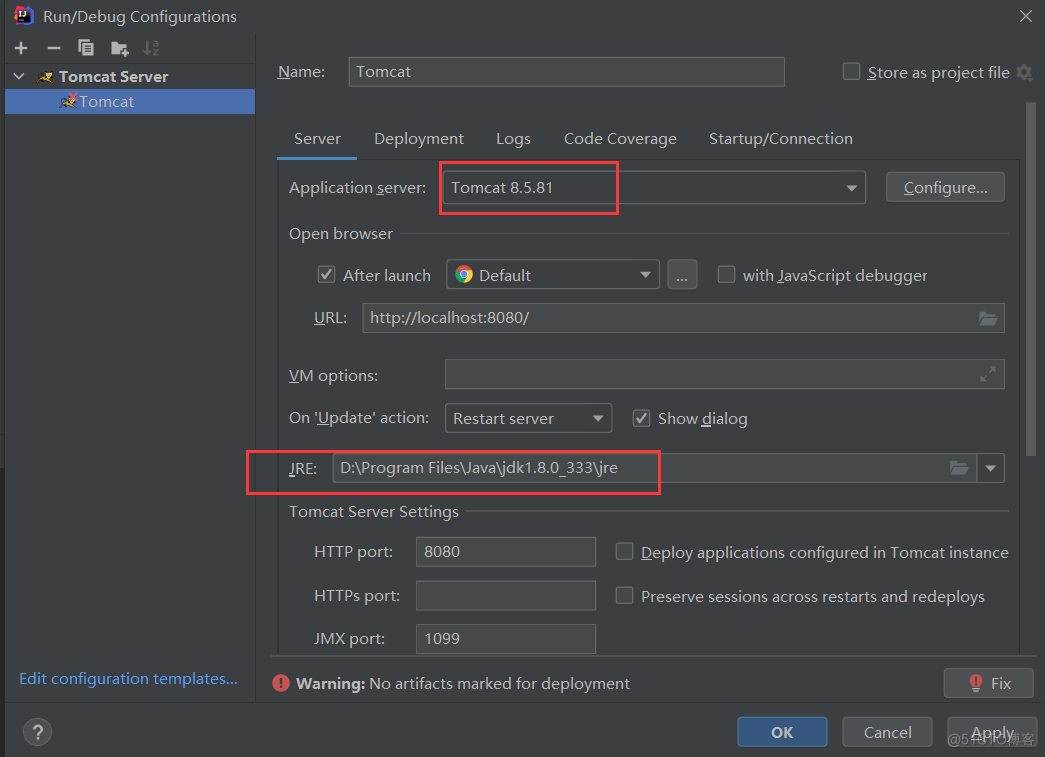Click the empty HTTPs port field
1045x757 pixels.
pyautogui.click(x=506, y=596)
